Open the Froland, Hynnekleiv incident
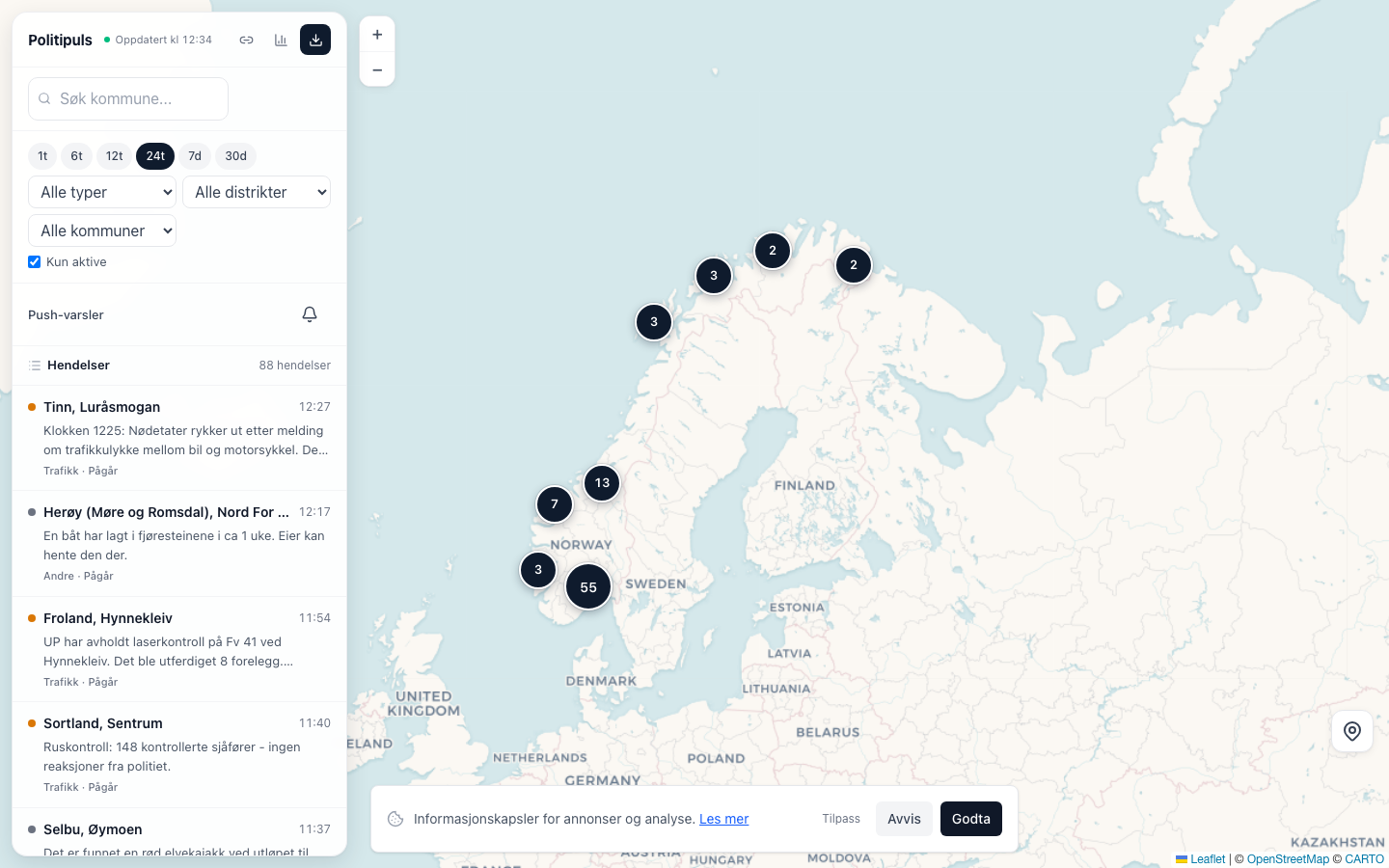This screenshot has width=1389, height=868. 179,649
